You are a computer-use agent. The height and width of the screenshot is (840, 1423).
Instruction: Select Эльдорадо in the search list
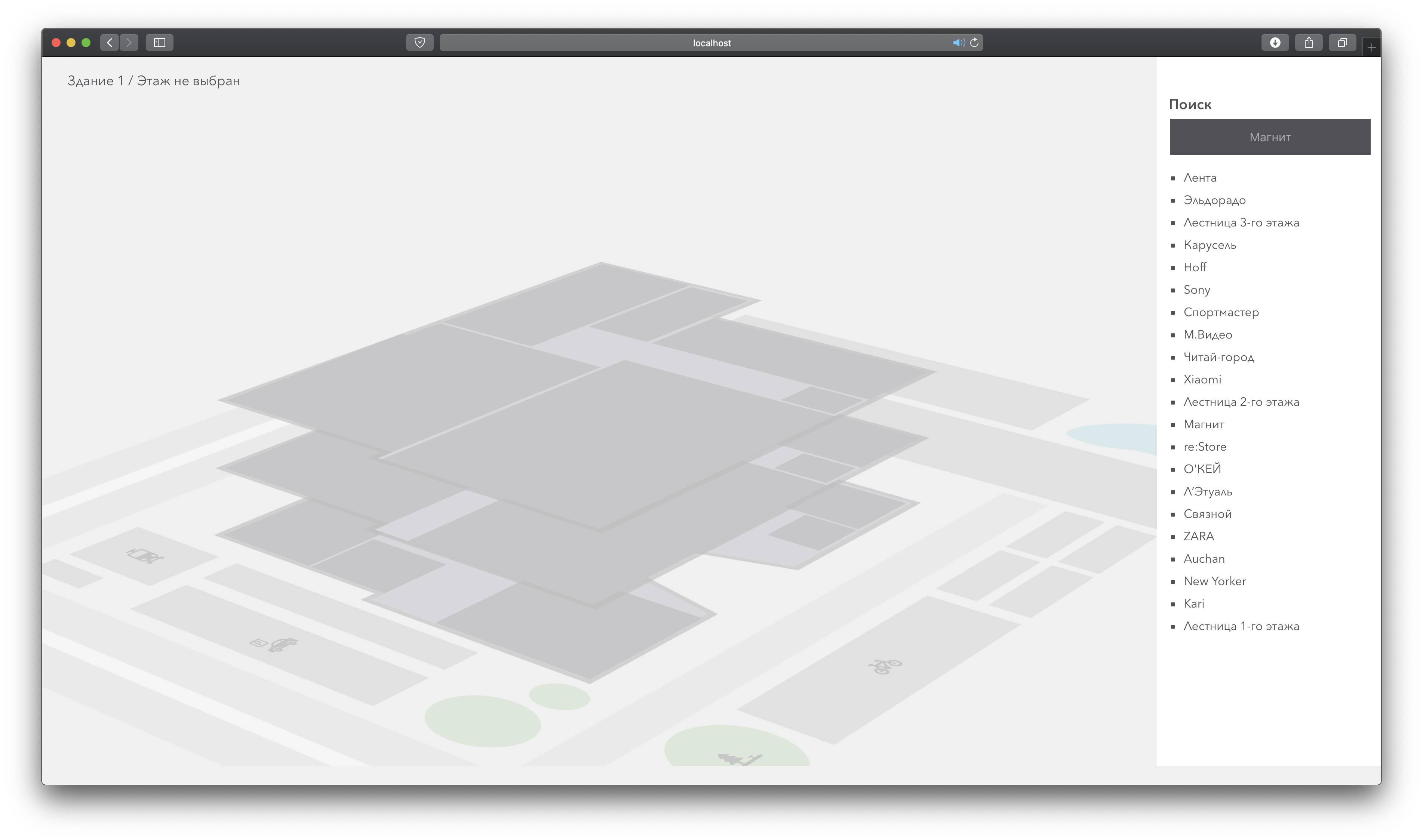click(1214, 200)
